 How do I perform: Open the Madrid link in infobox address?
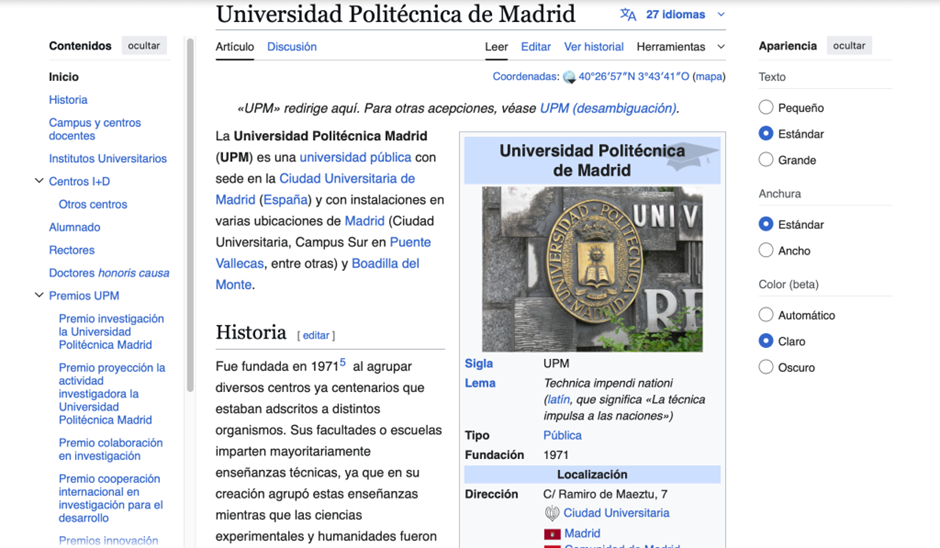[582, 533]
